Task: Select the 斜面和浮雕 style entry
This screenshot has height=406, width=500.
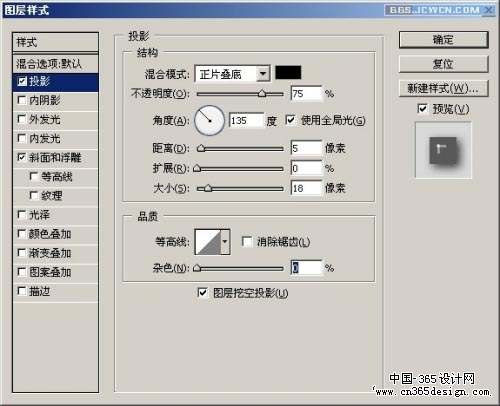Action: coord(55,158)
